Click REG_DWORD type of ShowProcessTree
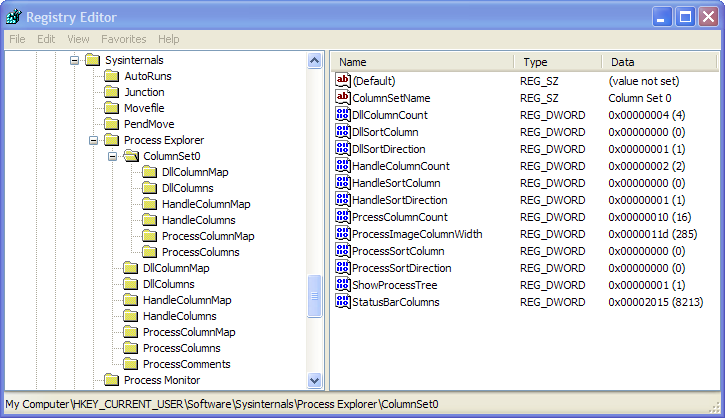This screenshot has height=418, width=725. pos(553,285)
